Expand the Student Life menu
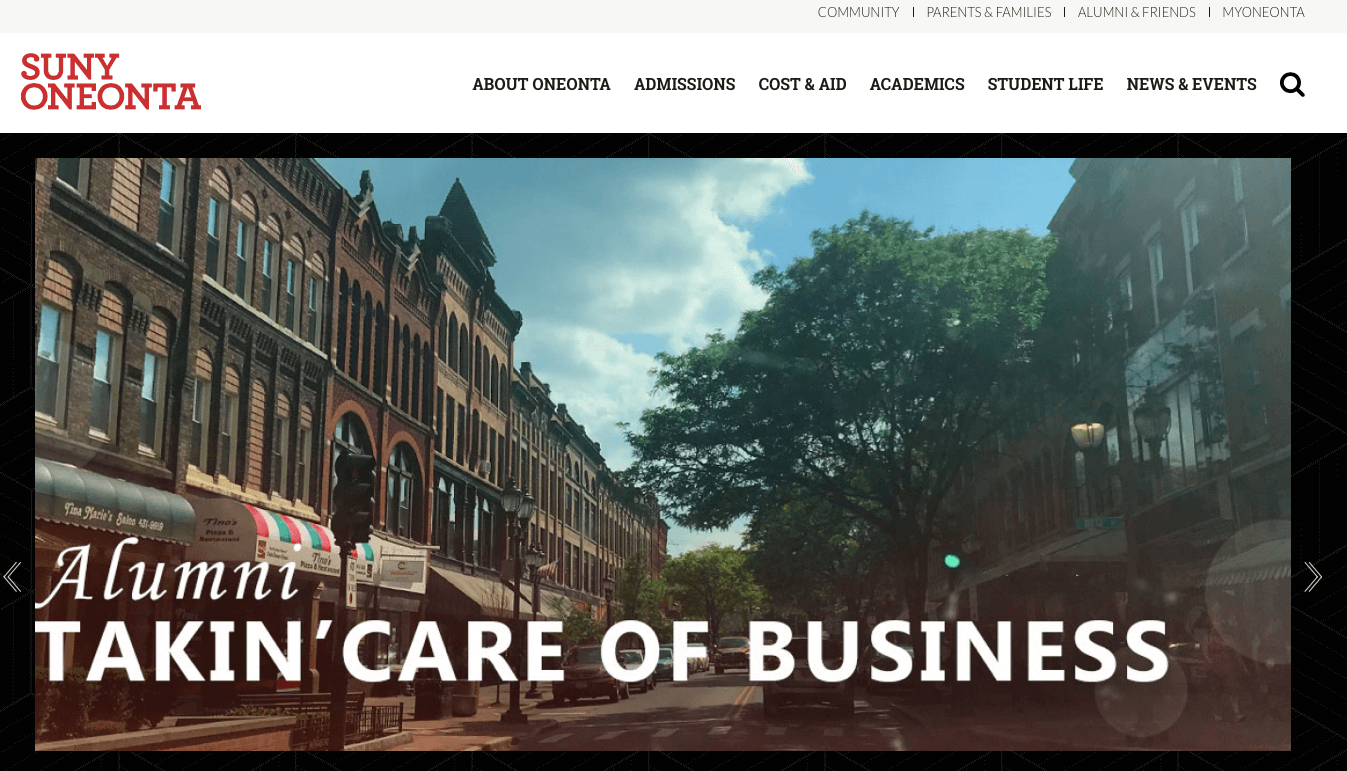 click(1045, 85)
